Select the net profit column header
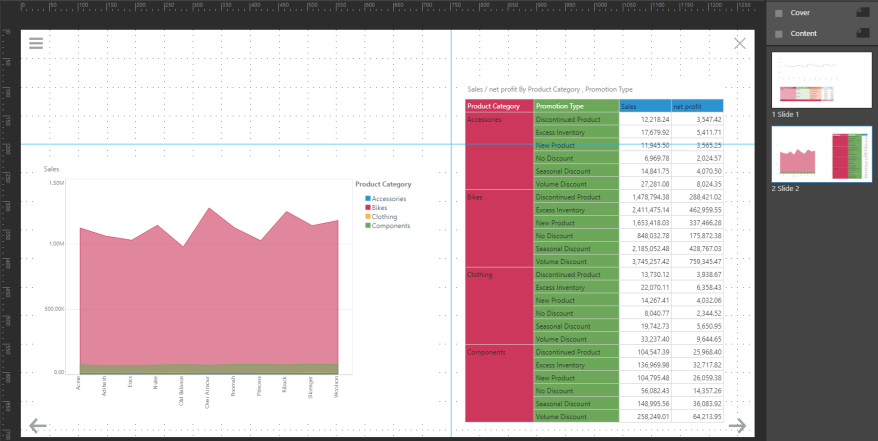 (696, 106)
